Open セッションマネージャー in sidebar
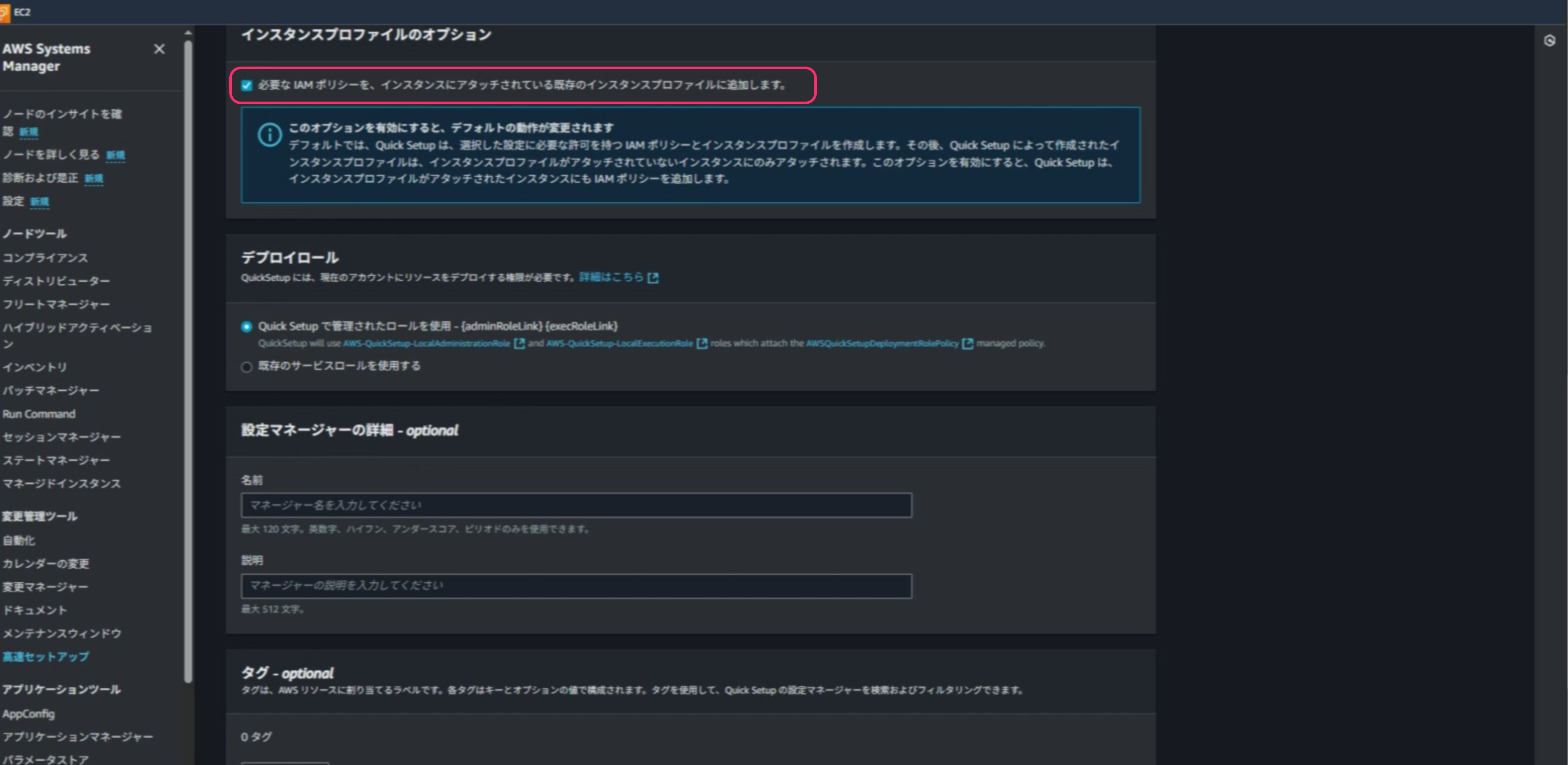1568x765 pixels. click(61, 437)
